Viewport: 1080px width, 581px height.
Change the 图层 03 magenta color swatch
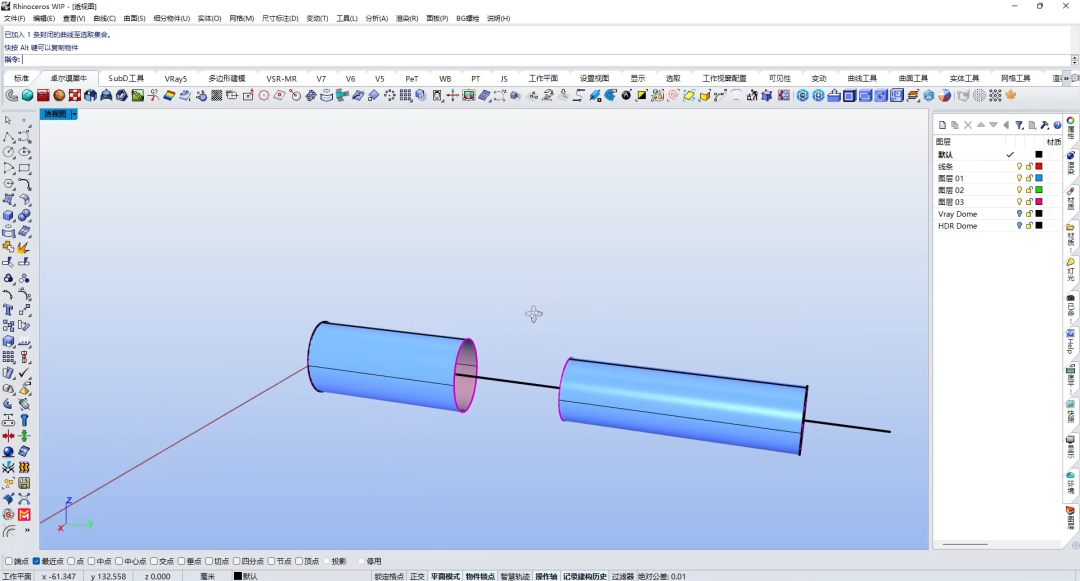pyautogui.click(x=1039, y=202)
